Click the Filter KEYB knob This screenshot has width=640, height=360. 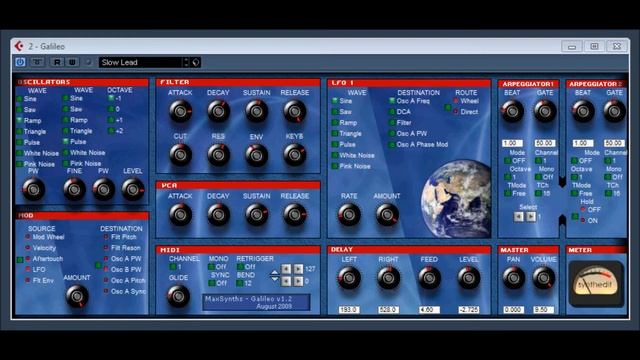tap(295, 155)
